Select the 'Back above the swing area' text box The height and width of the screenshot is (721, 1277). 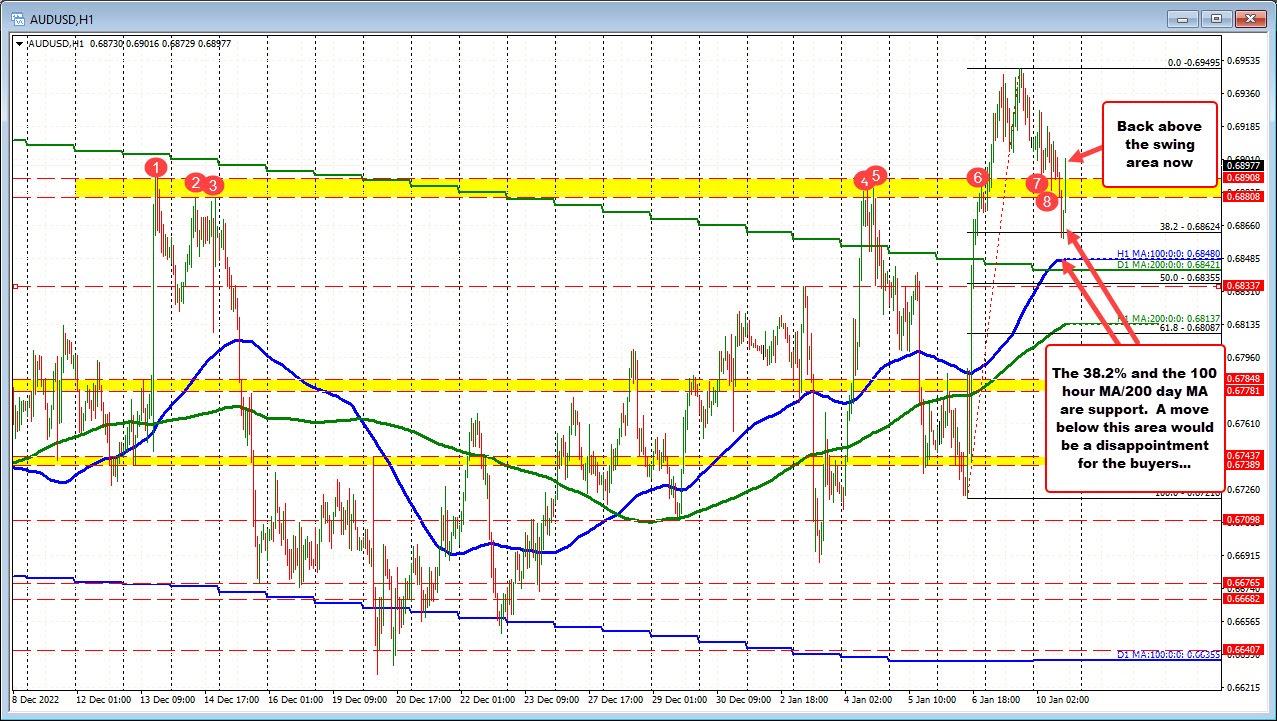[1159, 144]
